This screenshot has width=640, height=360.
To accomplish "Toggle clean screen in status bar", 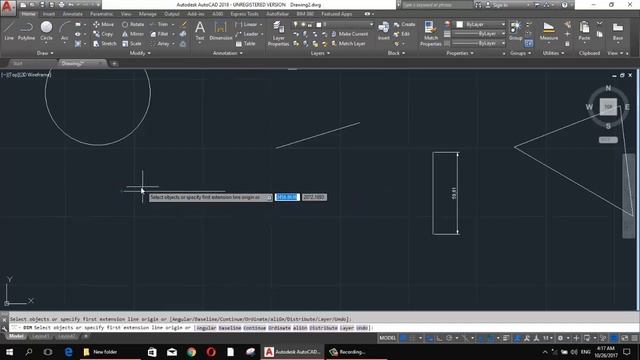I will pyautogui.click(x=625, y=338).
